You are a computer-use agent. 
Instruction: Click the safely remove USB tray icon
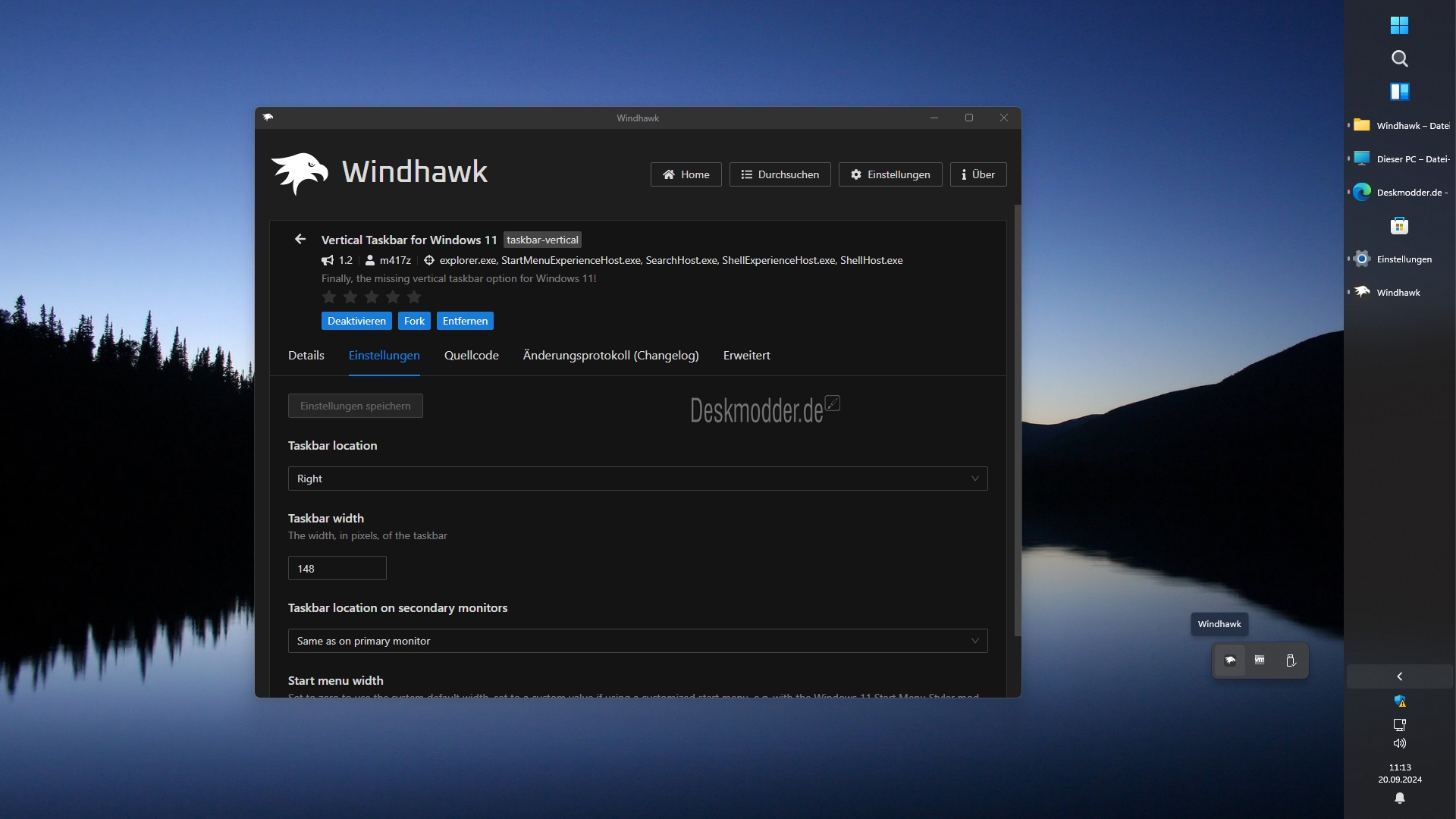(x=1290, y=661)
